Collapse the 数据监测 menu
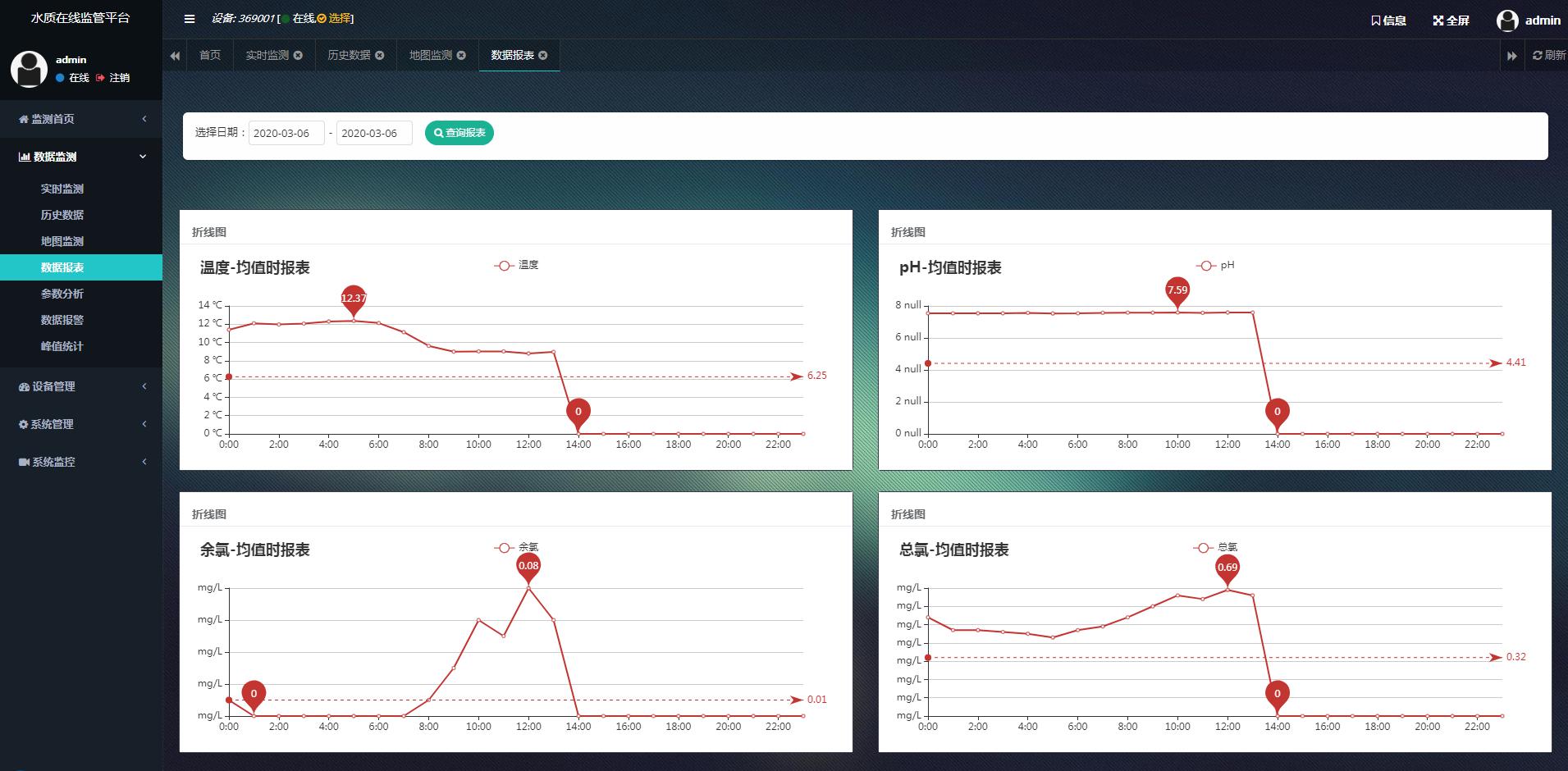This screenshot has height=771, width=1568. [81, 157]
